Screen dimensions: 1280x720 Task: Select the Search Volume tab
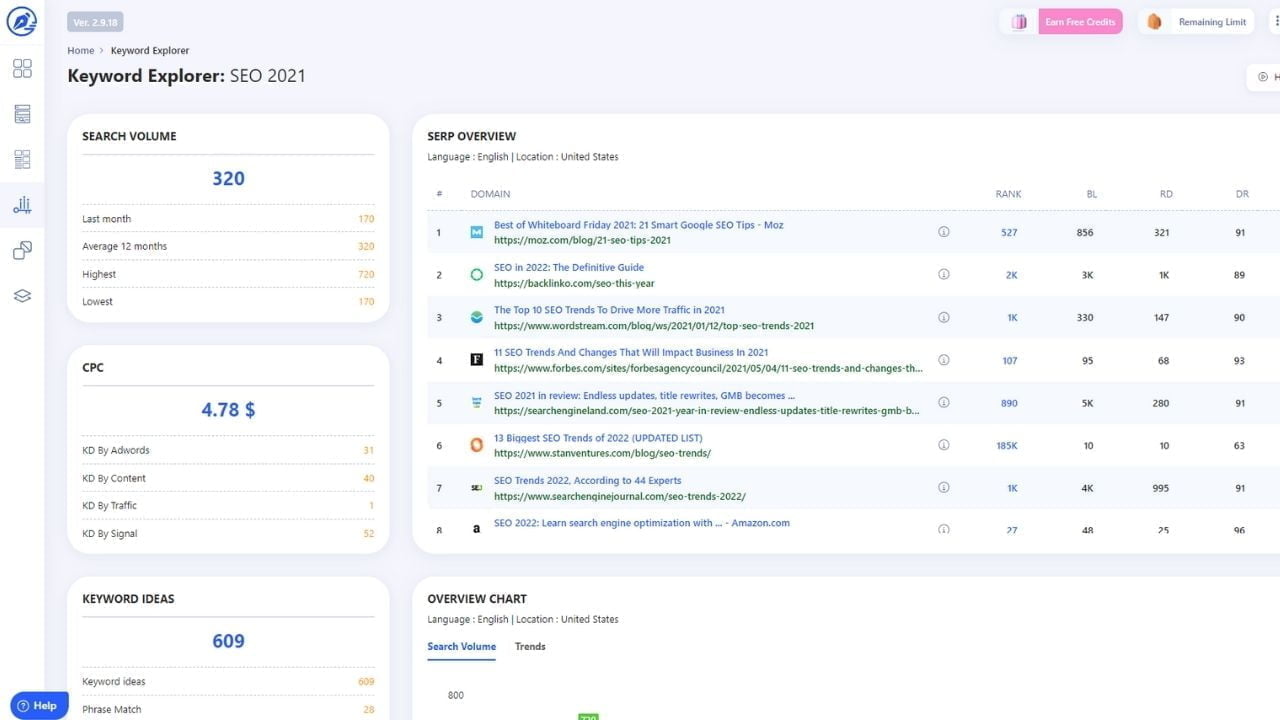click(x=461, y=646)
